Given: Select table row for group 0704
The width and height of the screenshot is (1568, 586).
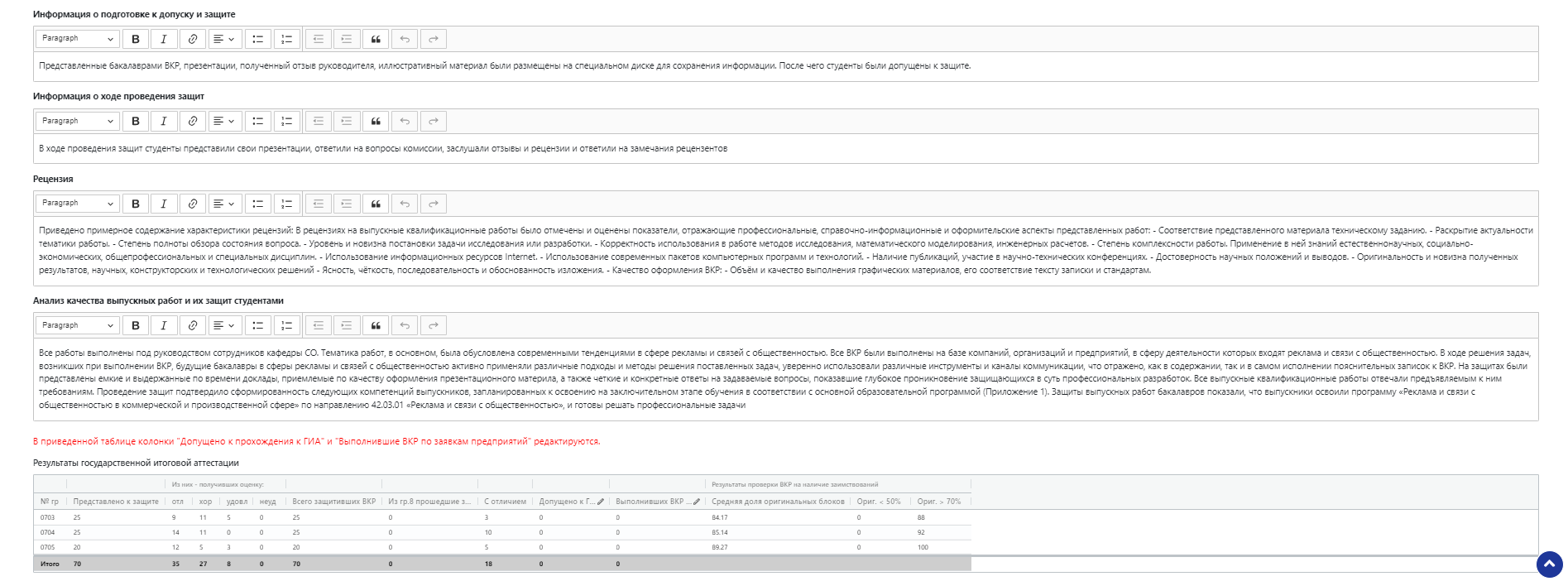Looking at the screenshot, I should pyautogui.click(x=502, y=532).
